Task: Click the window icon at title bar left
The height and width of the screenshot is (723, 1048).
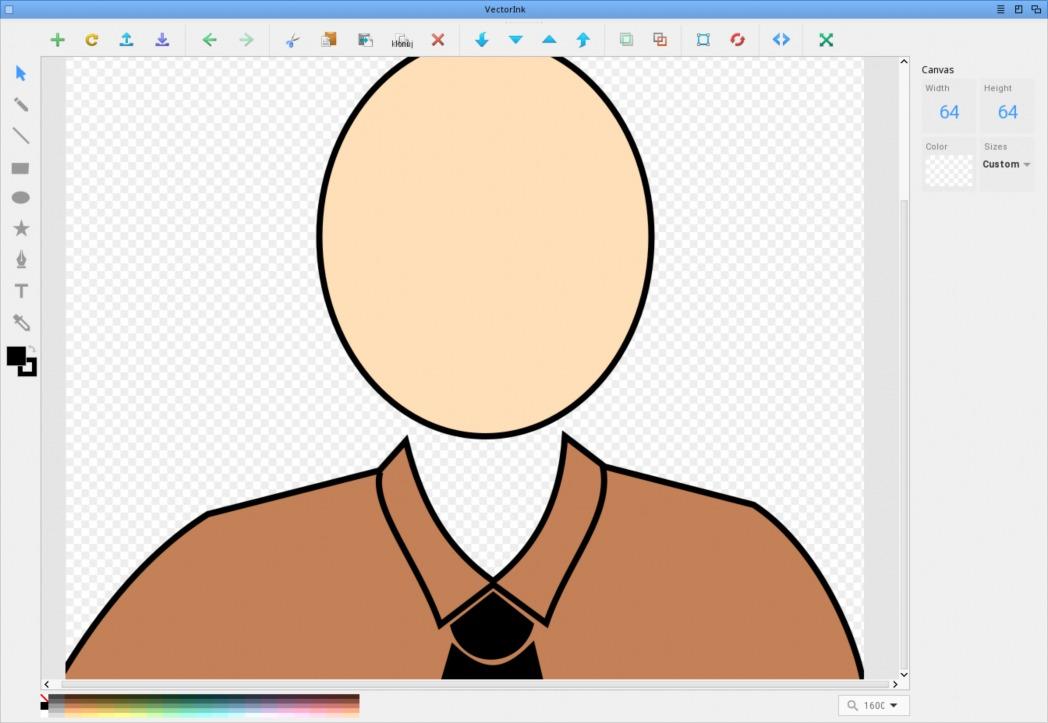Action: point(9,9)
